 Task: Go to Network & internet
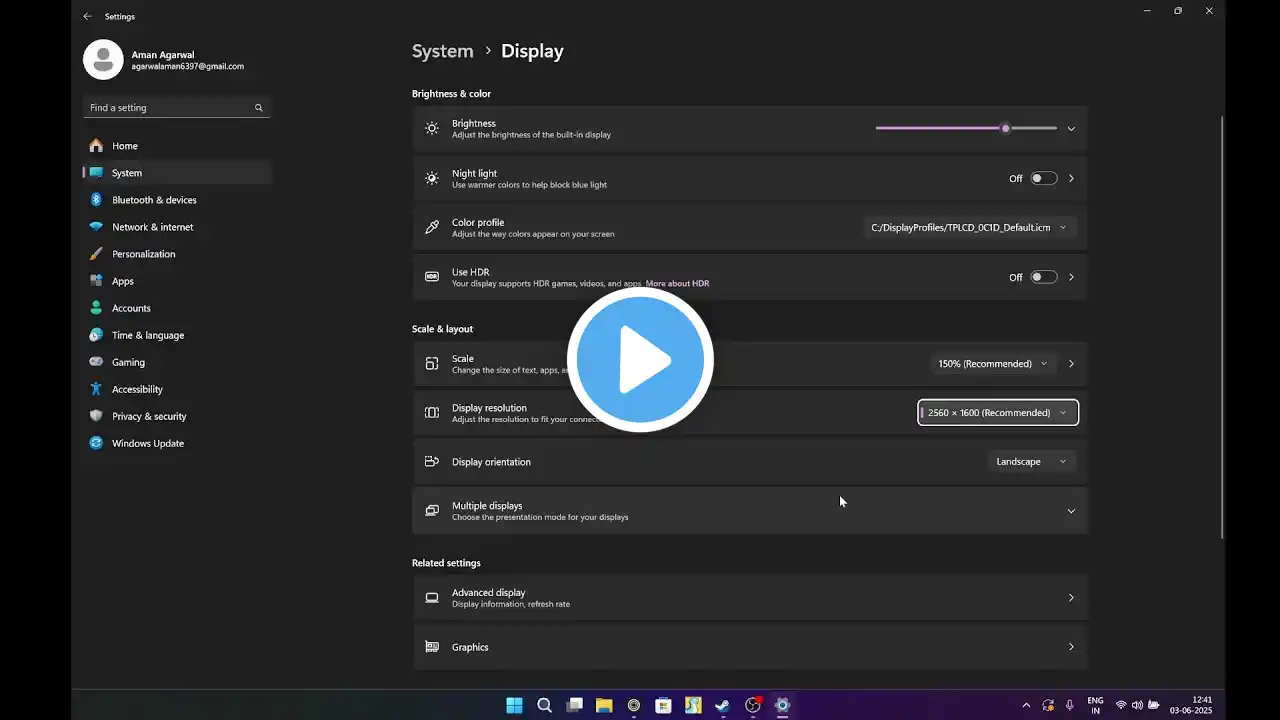pos(177,227)
